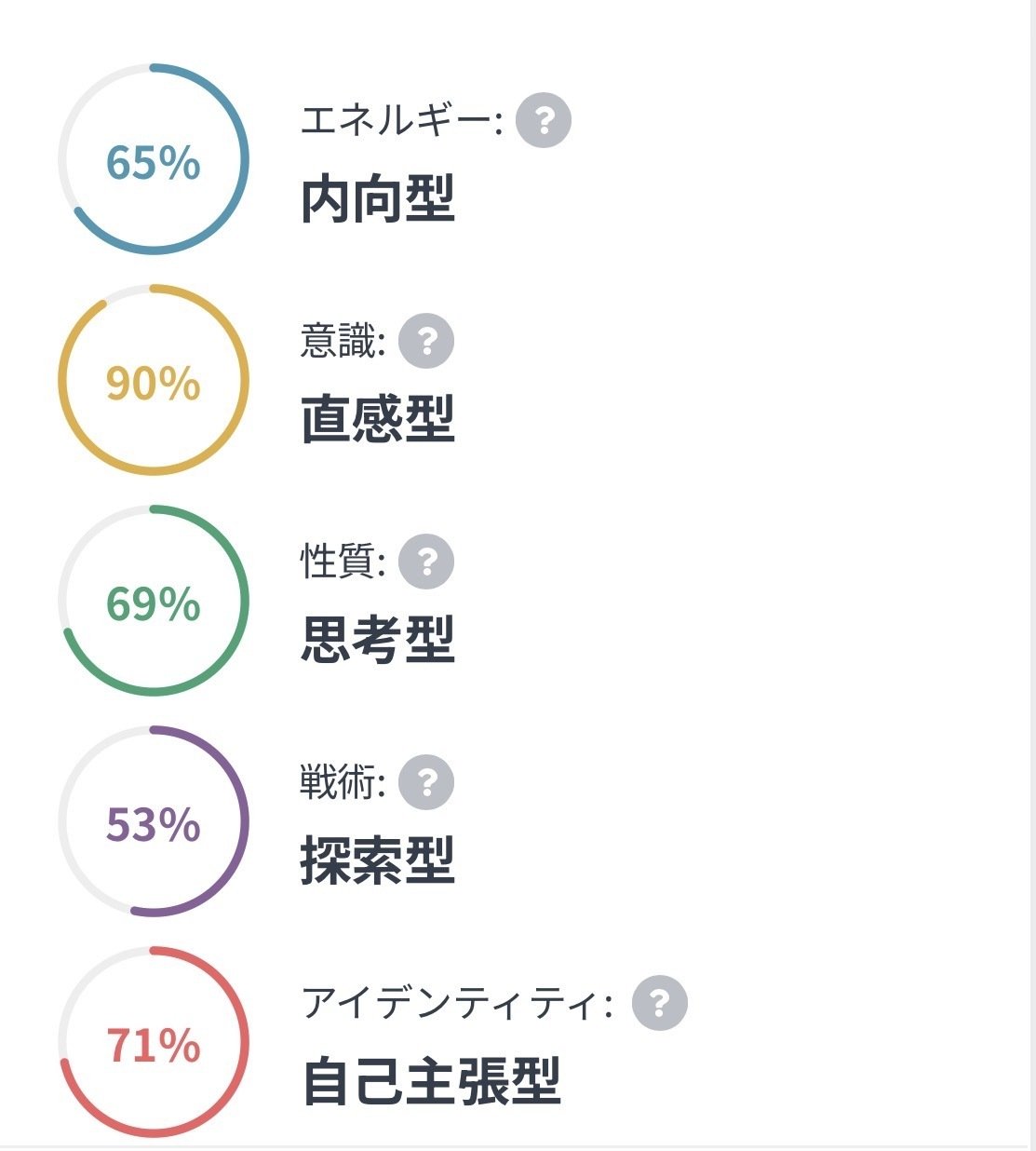Viewport: 1036px width, 1151px height.
Task: Click the question mark next to 性質
Action: pos(426,562)
